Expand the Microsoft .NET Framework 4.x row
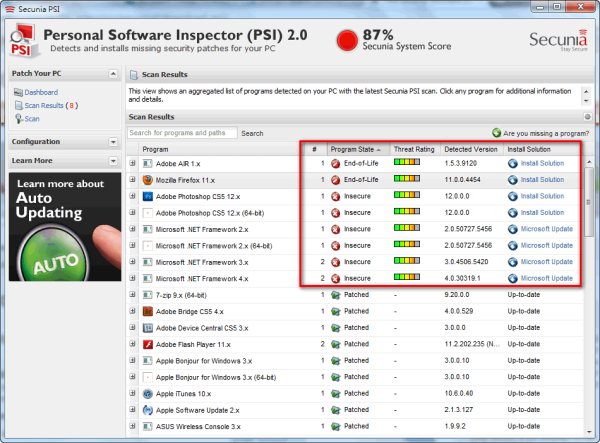600x443 pixels. 132,278
